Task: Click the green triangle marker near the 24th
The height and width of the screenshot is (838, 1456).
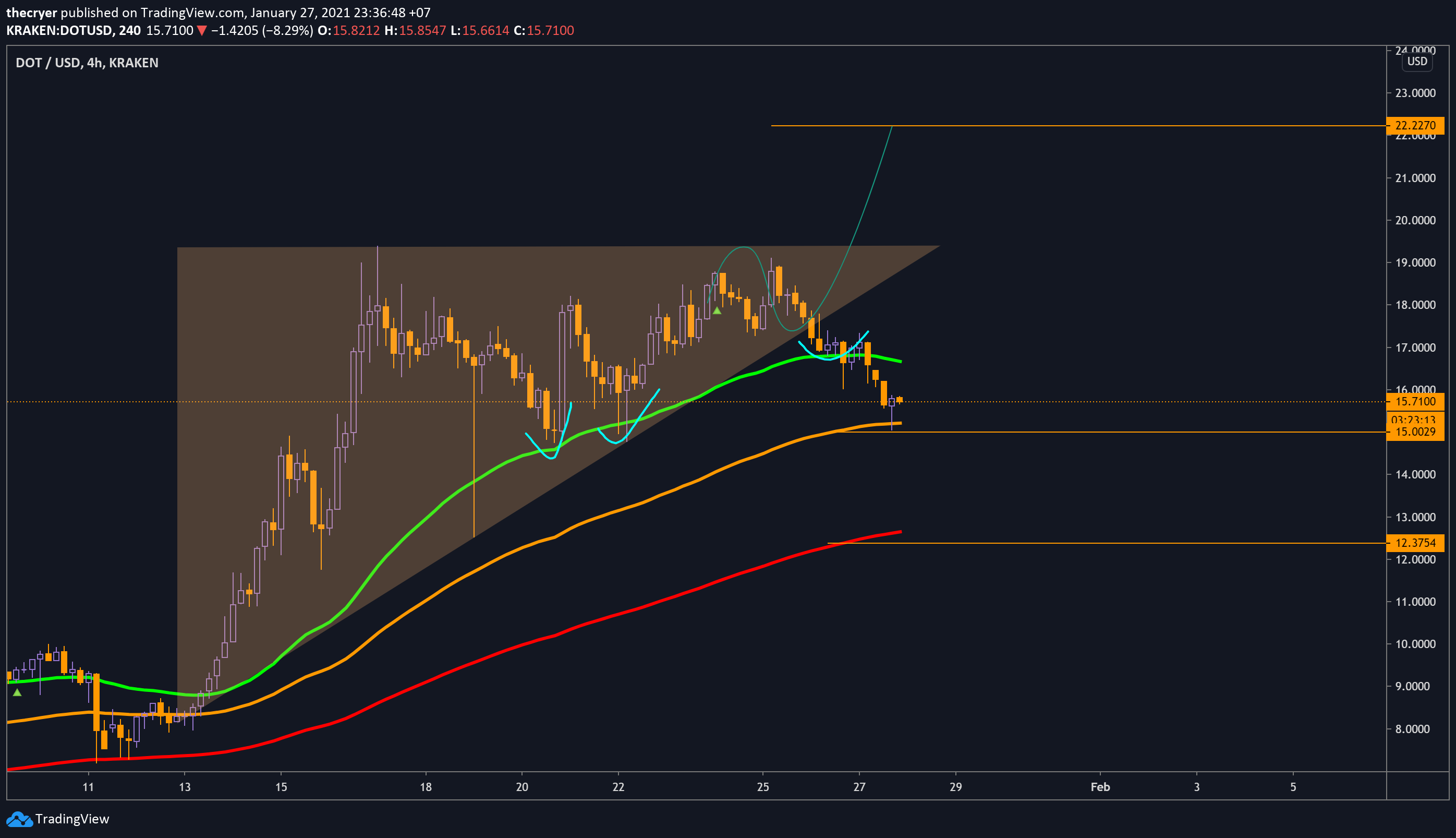Action: 717,311
